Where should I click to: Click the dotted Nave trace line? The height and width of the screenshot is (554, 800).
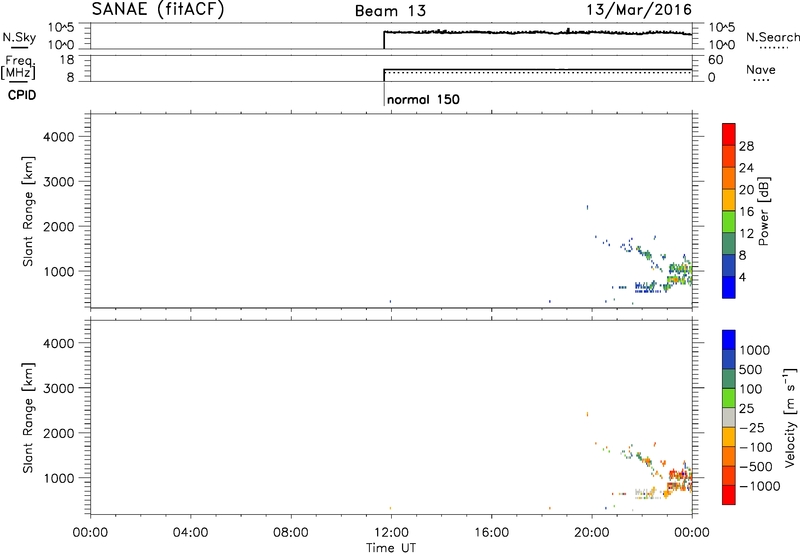538,73
